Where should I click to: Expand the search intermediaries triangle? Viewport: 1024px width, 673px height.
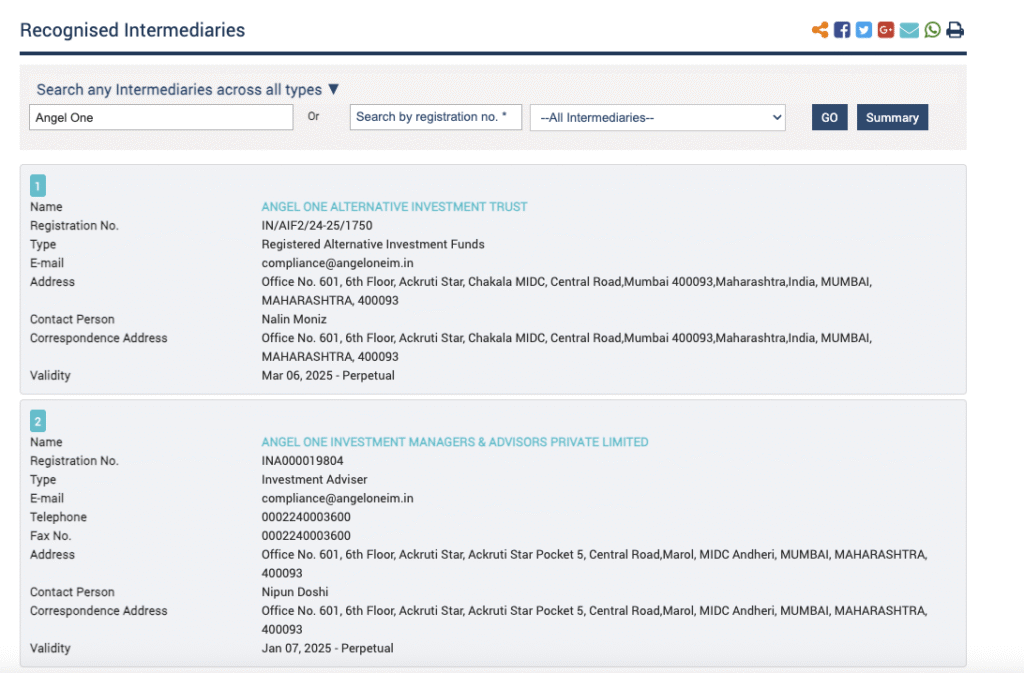(x=334, y=89)
